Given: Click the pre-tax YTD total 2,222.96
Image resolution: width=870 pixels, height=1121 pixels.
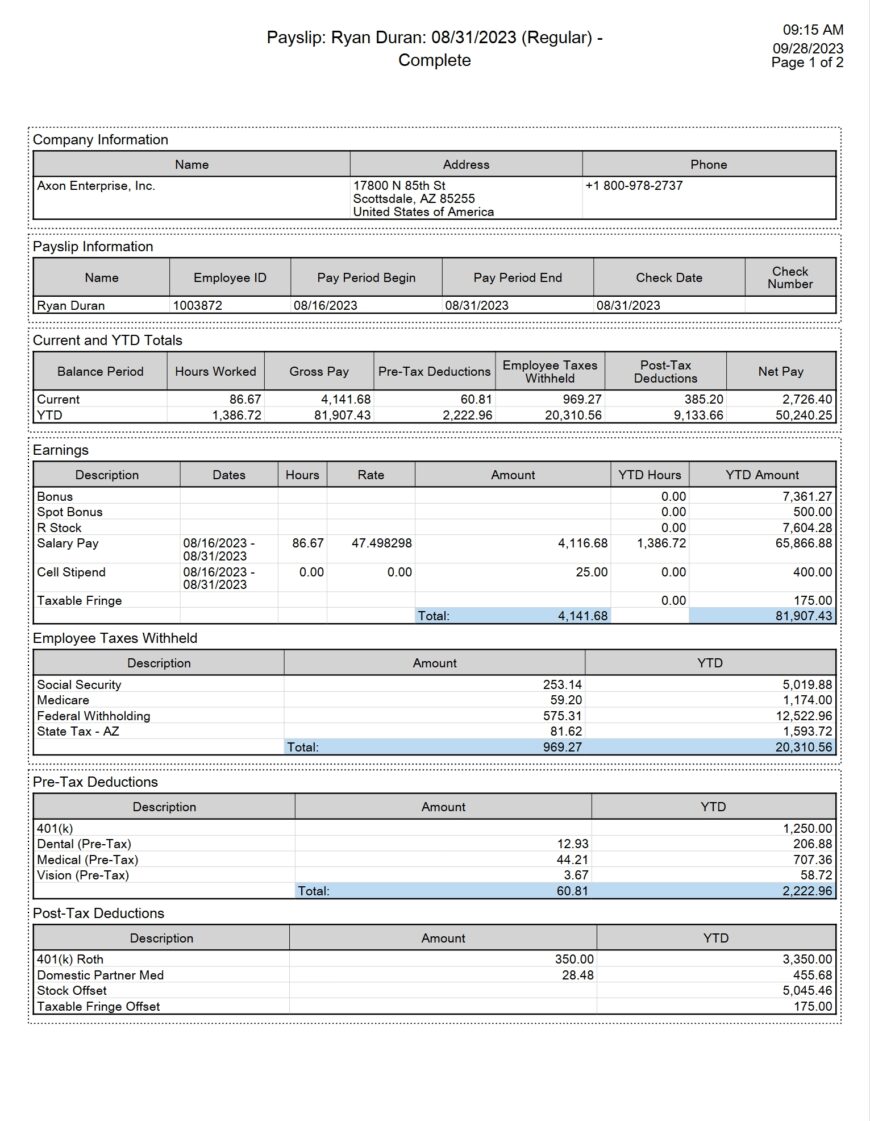Looking at the screenshot, I should tap(807, 891).
